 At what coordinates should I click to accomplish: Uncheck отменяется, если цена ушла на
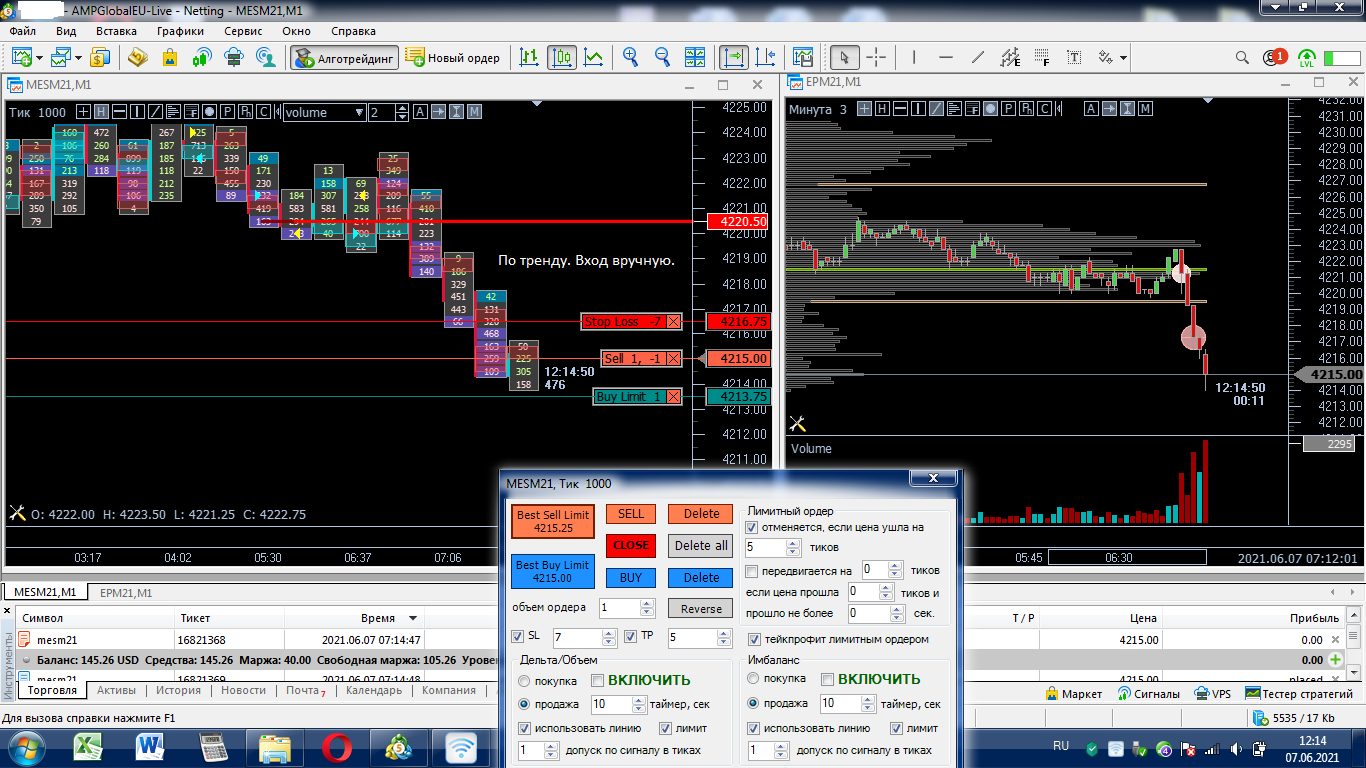pos(752,527)
